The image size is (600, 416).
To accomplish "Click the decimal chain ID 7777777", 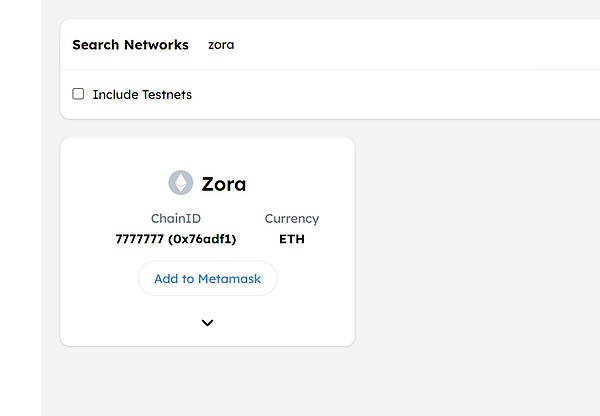I will (139, 239).
